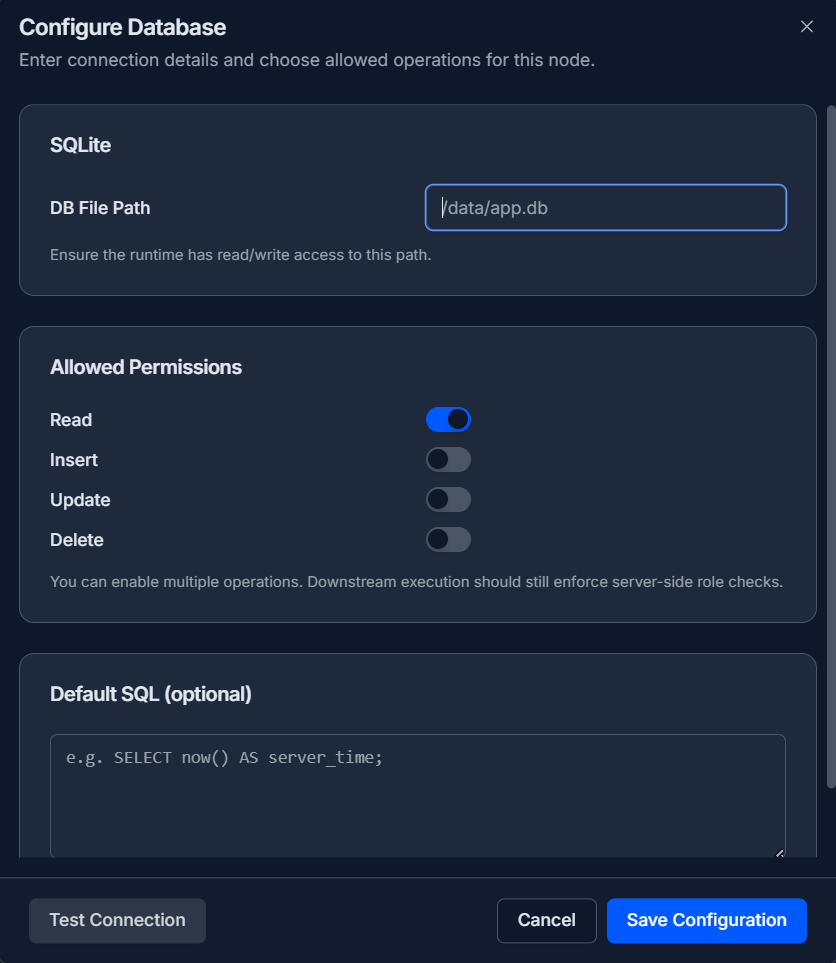Click the DB File Path input field
836x963 pixels.
tap(606, 208)
